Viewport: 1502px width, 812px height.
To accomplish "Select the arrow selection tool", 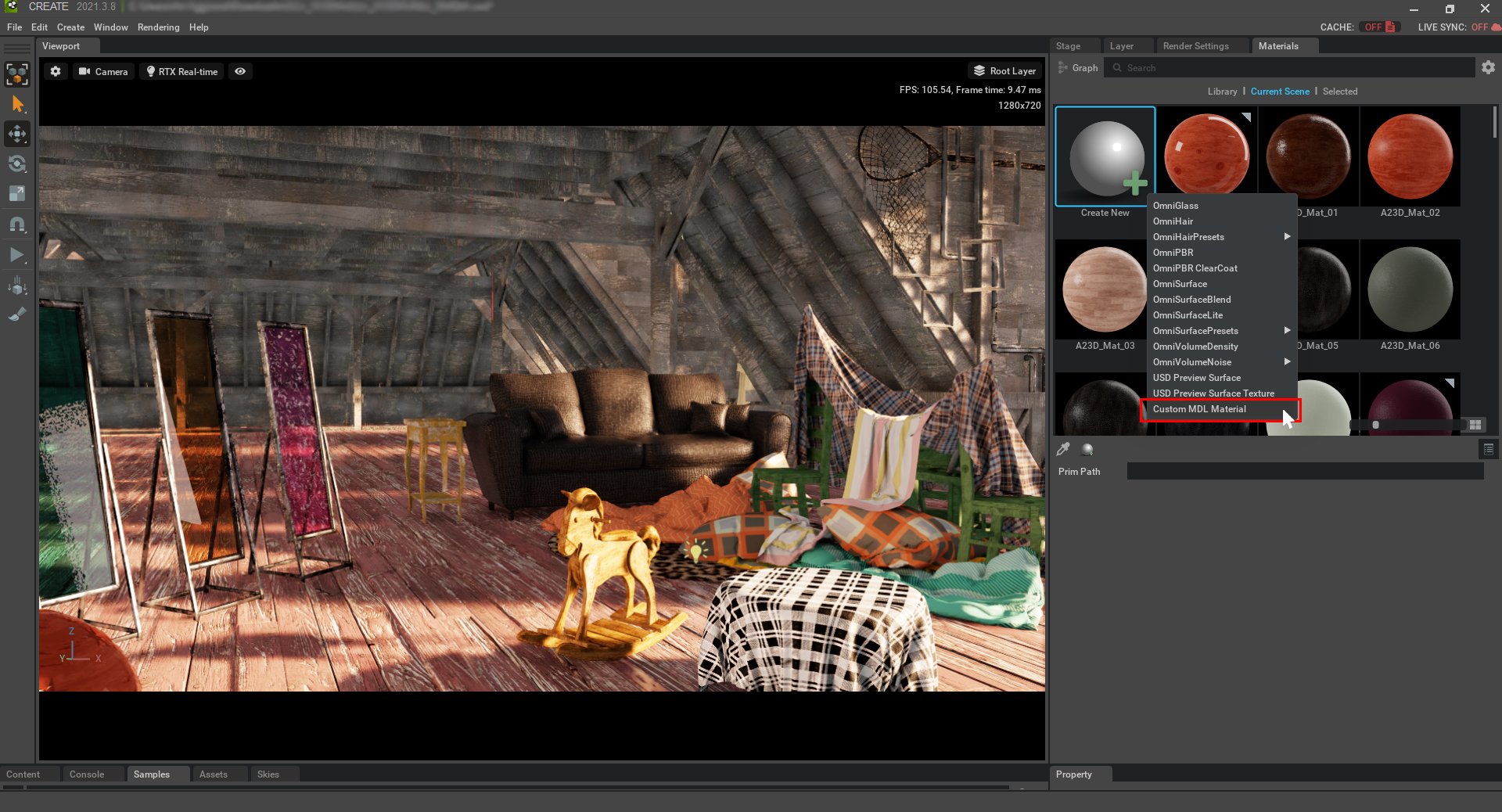I will tap(17, 105).
